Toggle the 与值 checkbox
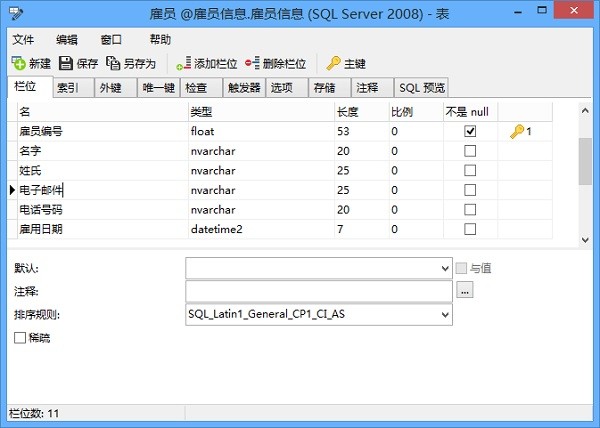This screenshot has width=600, height=428. (461, 268)
